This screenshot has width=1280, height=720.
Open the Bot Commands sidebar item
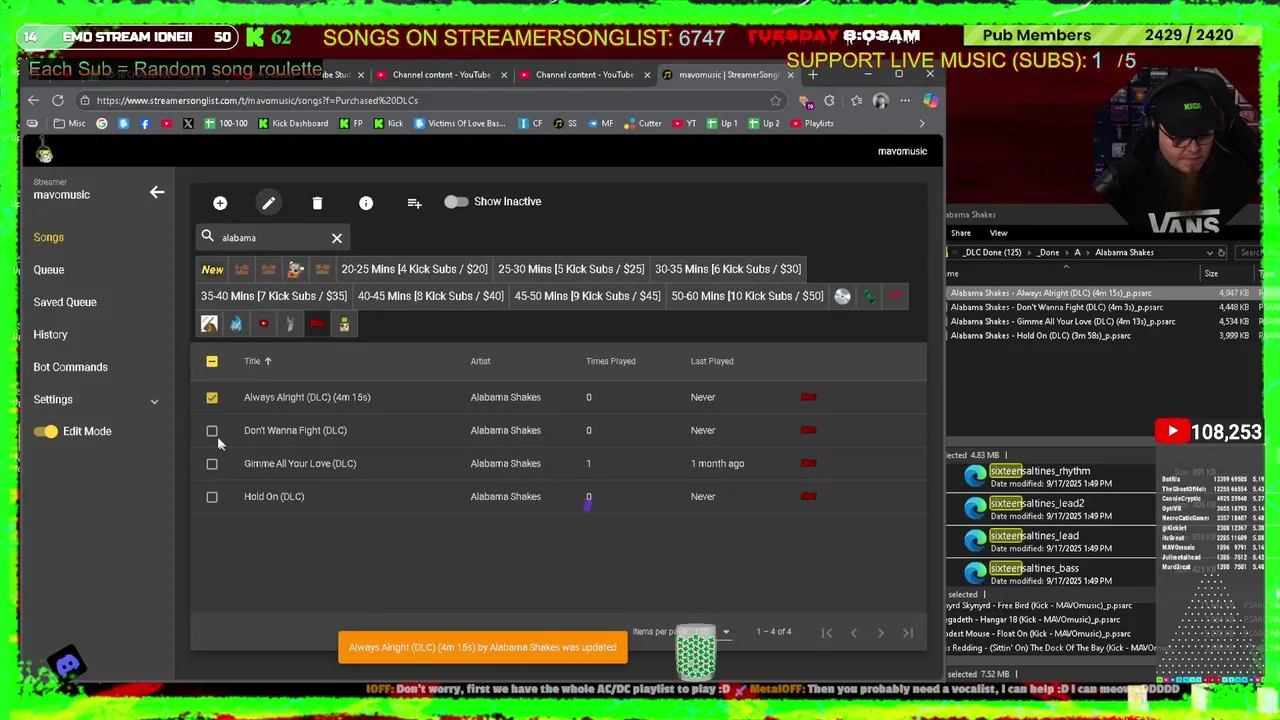(70, 367)
